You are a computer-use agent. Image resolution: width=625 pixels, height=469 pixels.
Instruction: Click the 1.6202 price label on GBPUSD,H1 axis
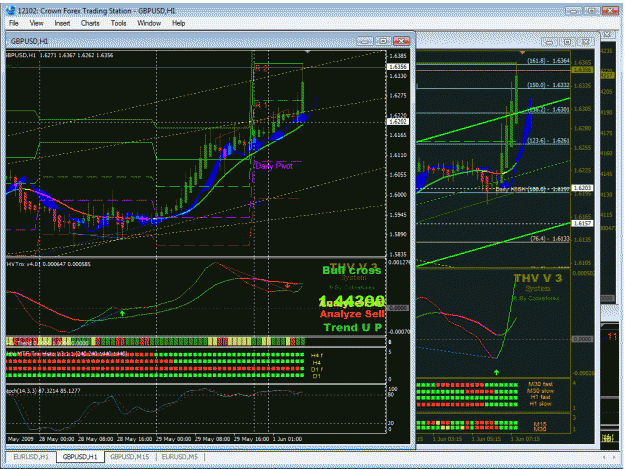[398, 121]
